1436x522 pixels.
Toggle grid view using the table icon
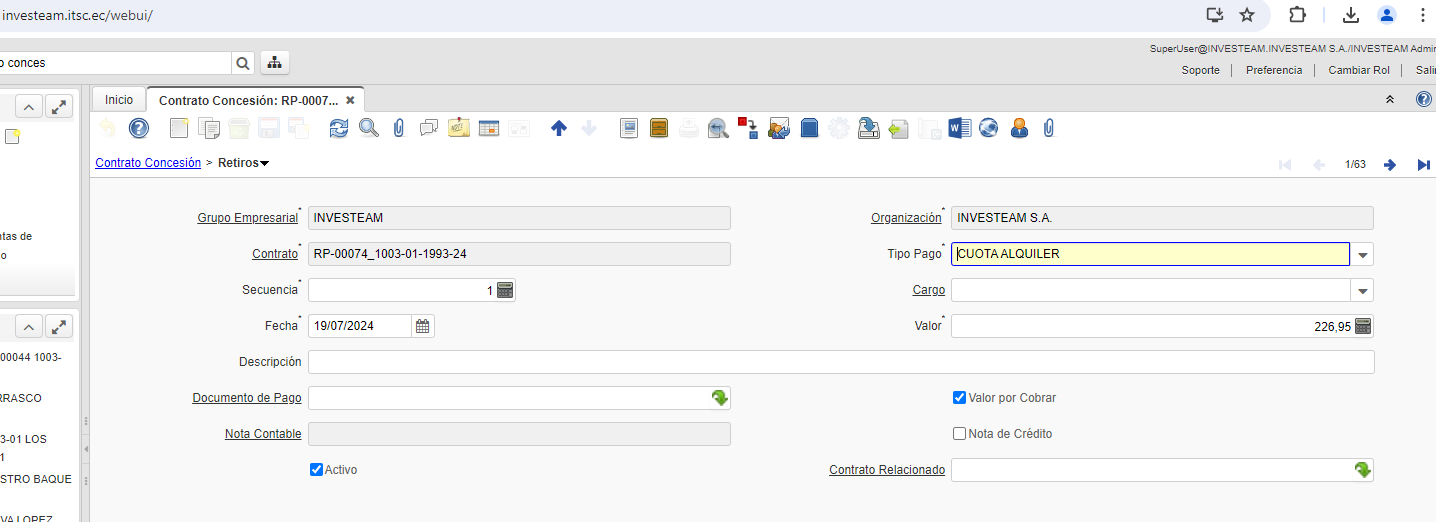coord(489,128)
